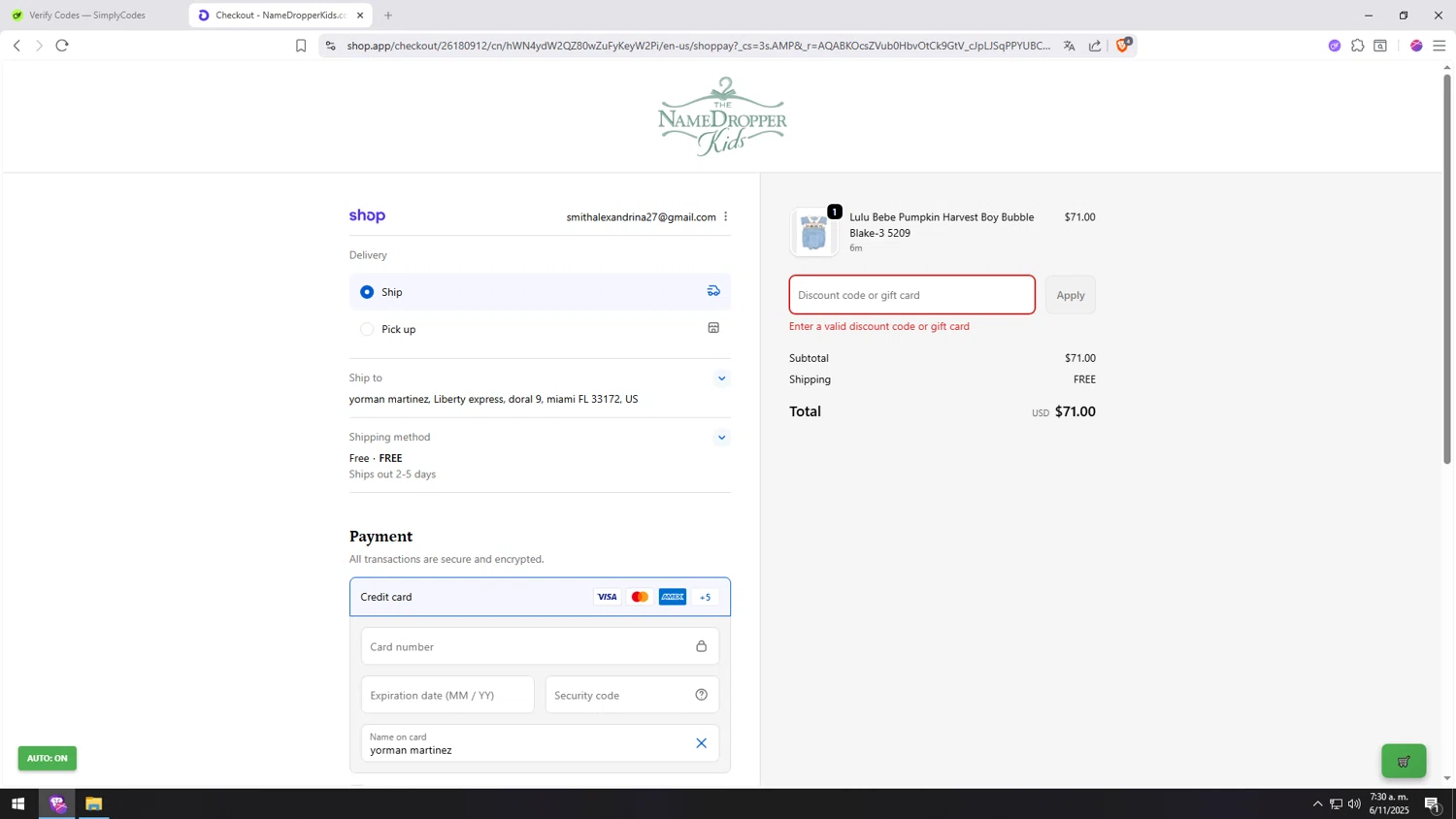Image resolution: width=1456 pixels, height=819 pixels.
Task: Open the Leo AI icon near menu
Action: pyautogui.click(x=1416, y=46)
